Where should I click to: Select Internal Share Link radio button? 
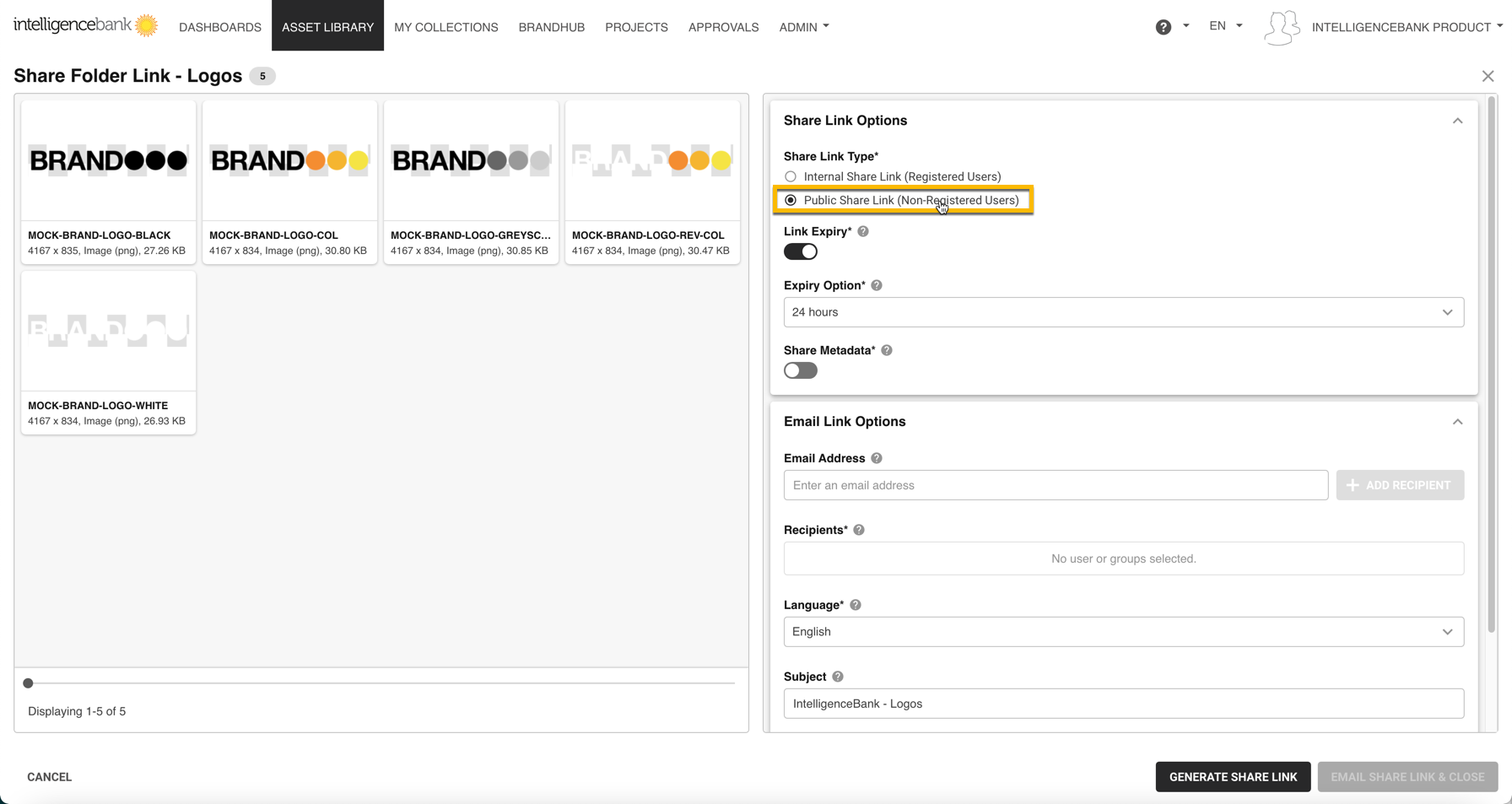pyautogui.click(x=791, y=176)
